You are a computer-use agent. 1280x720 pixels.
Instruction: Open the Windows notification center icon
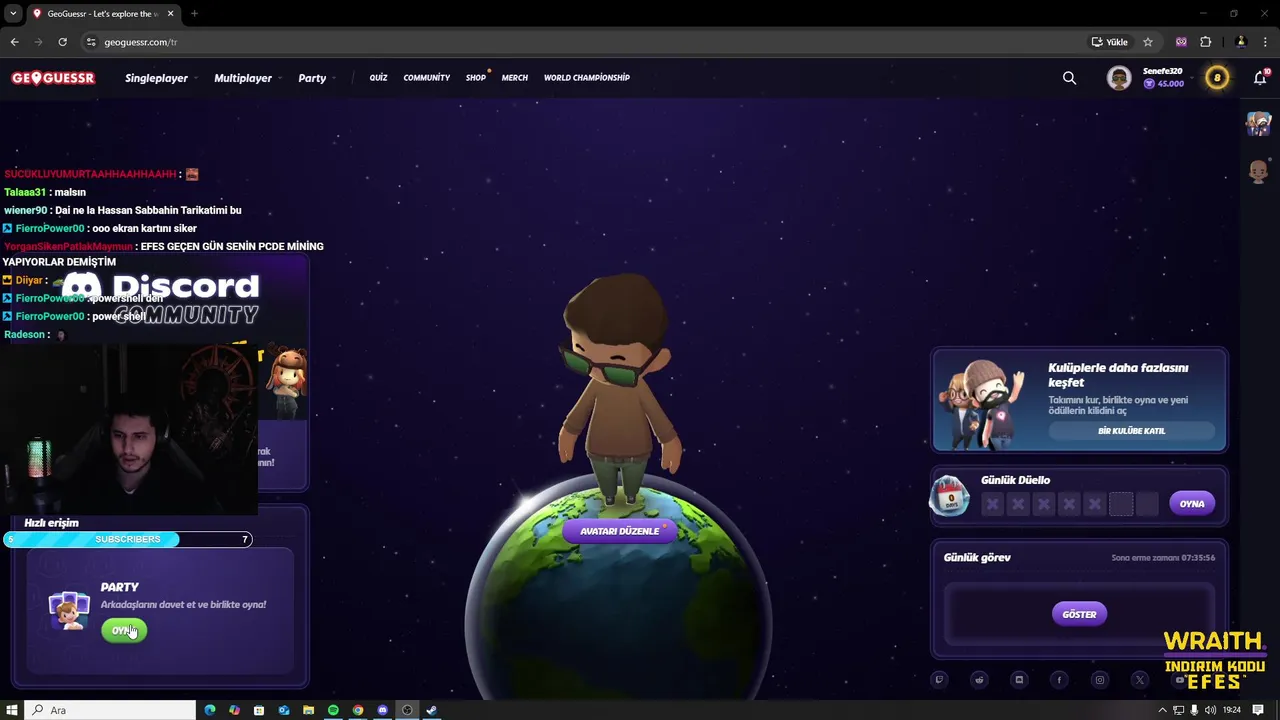(1258, 710)
